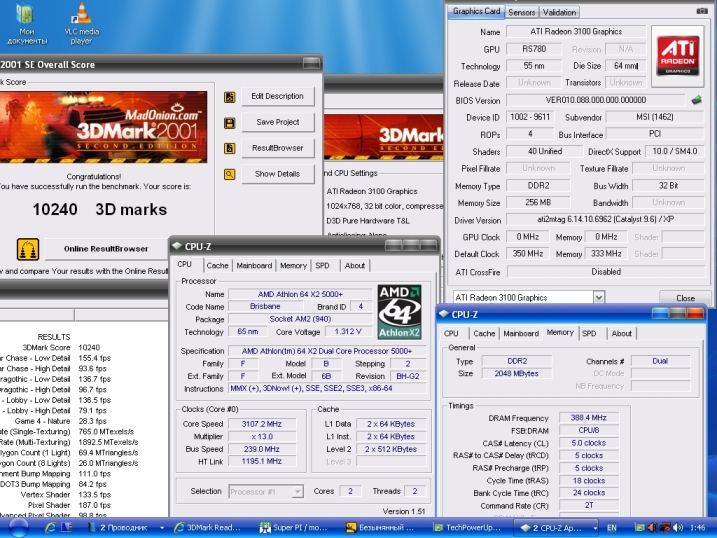The height and width of the screenshot is (538, 717).
Task: Open About tab in CPU-Z memory window
Action: click(x=621, y=334)
